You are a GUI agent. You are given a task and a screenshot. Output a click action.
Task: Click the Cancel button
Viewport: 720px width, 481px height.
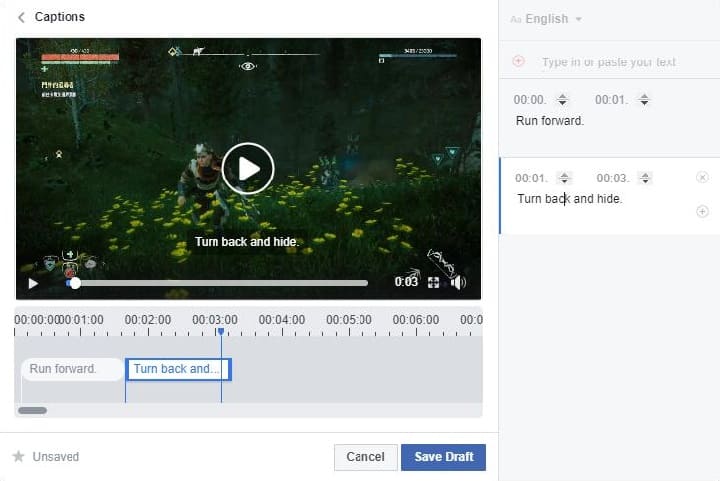[365, 457]
